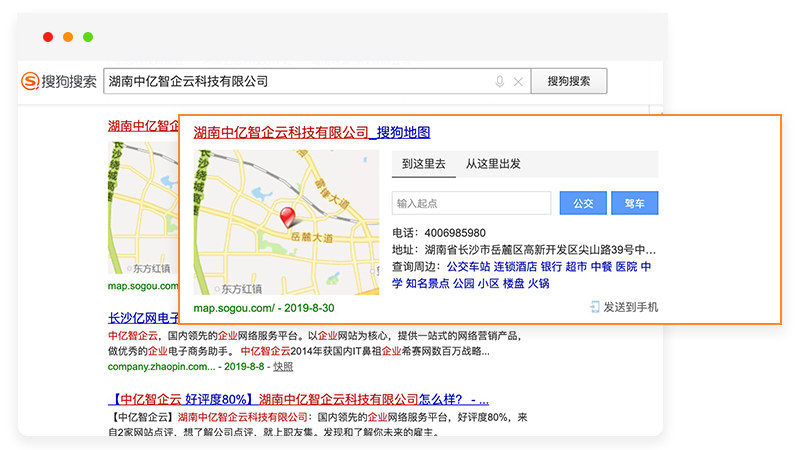Open nearby 超市 link
The width and height of the screenshot is (800, 450).
[x=576, y=267]
